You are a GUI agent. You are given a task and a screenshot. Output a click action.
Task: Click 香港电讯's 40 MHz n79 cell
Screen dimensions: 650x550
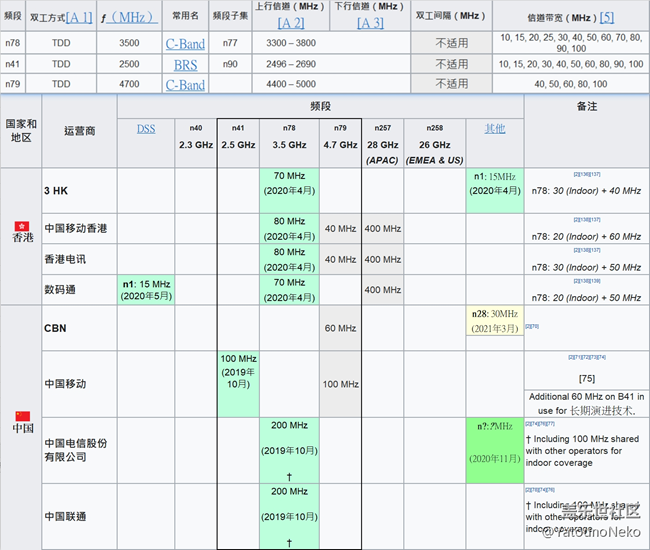[340, 259]
